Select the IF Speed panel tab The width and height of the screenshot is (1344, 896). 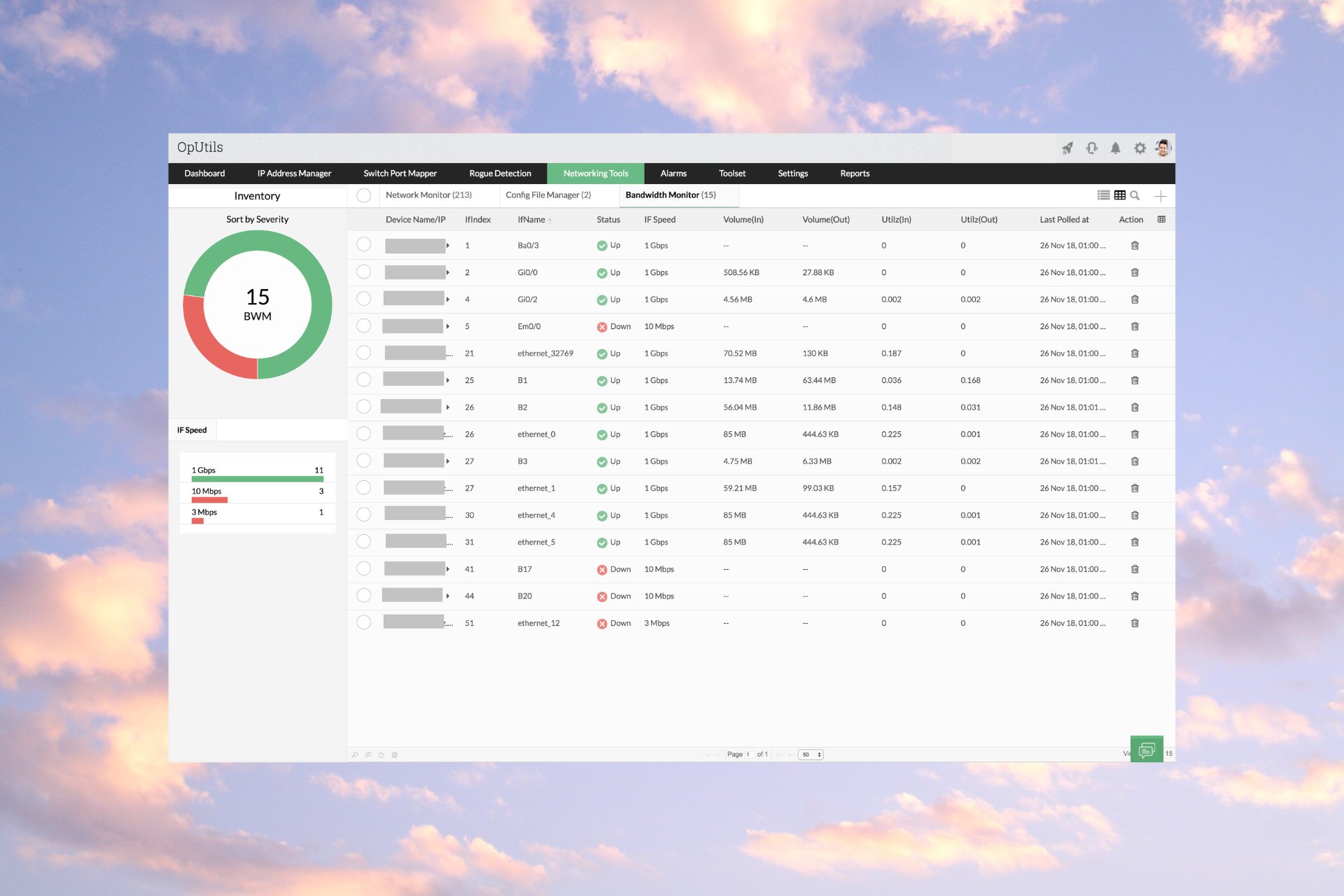[x=192, y=430]
